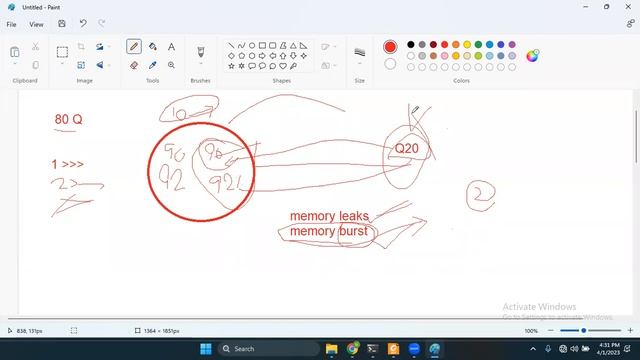This screenshot has width=640, height=360.
Task: Click the taskbar Search box
Action: point(269,349)
